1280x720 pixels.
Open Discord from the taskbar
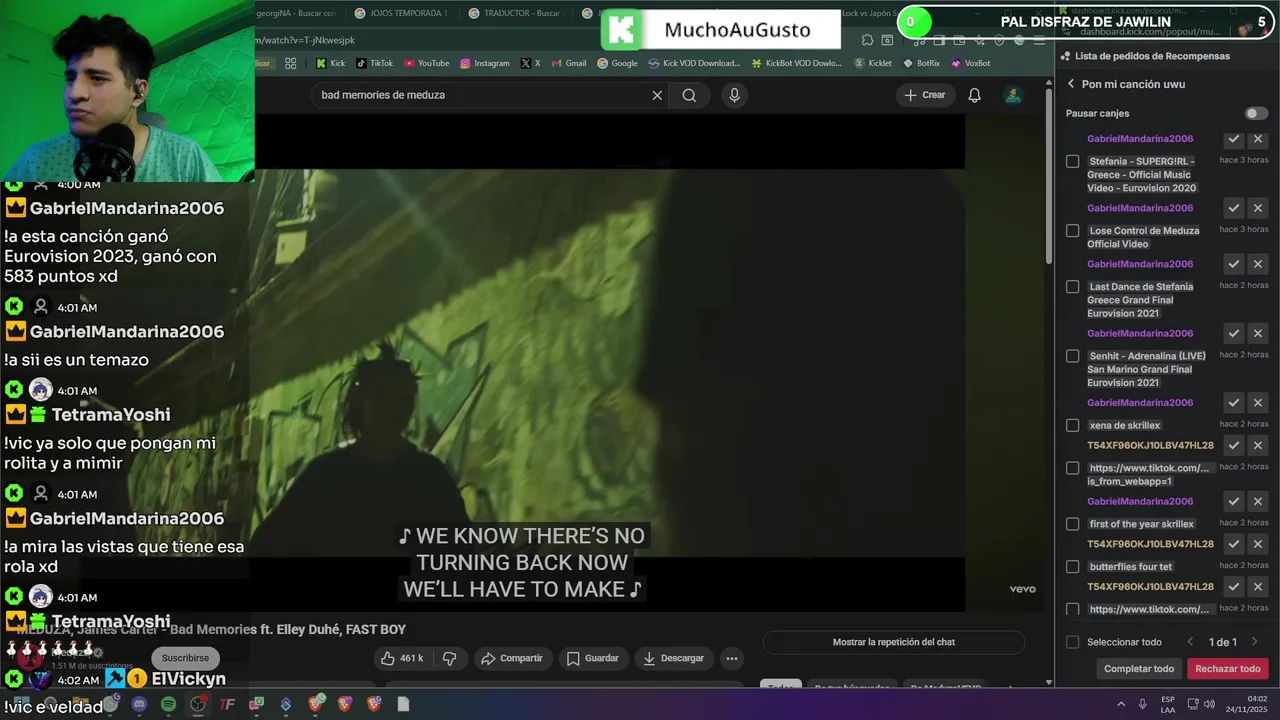139,704
